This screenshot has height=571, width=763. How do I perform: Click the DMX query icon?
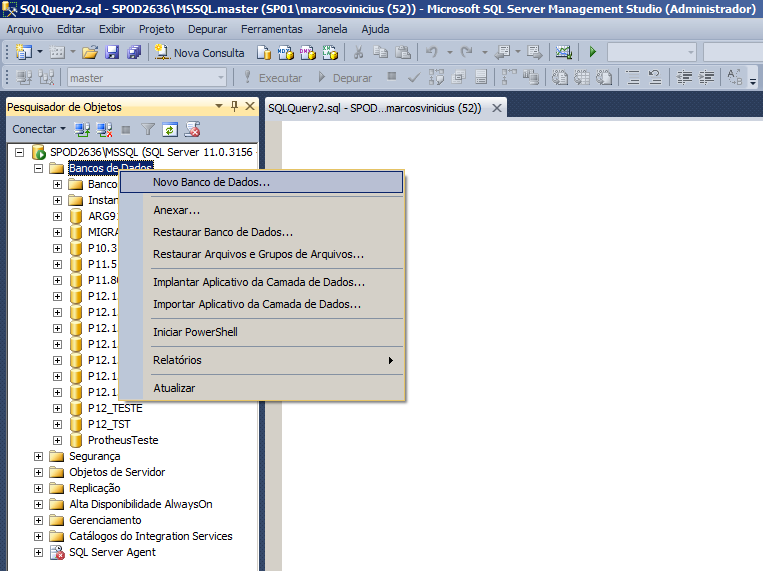pyautogui.click(x=308, y=52)
